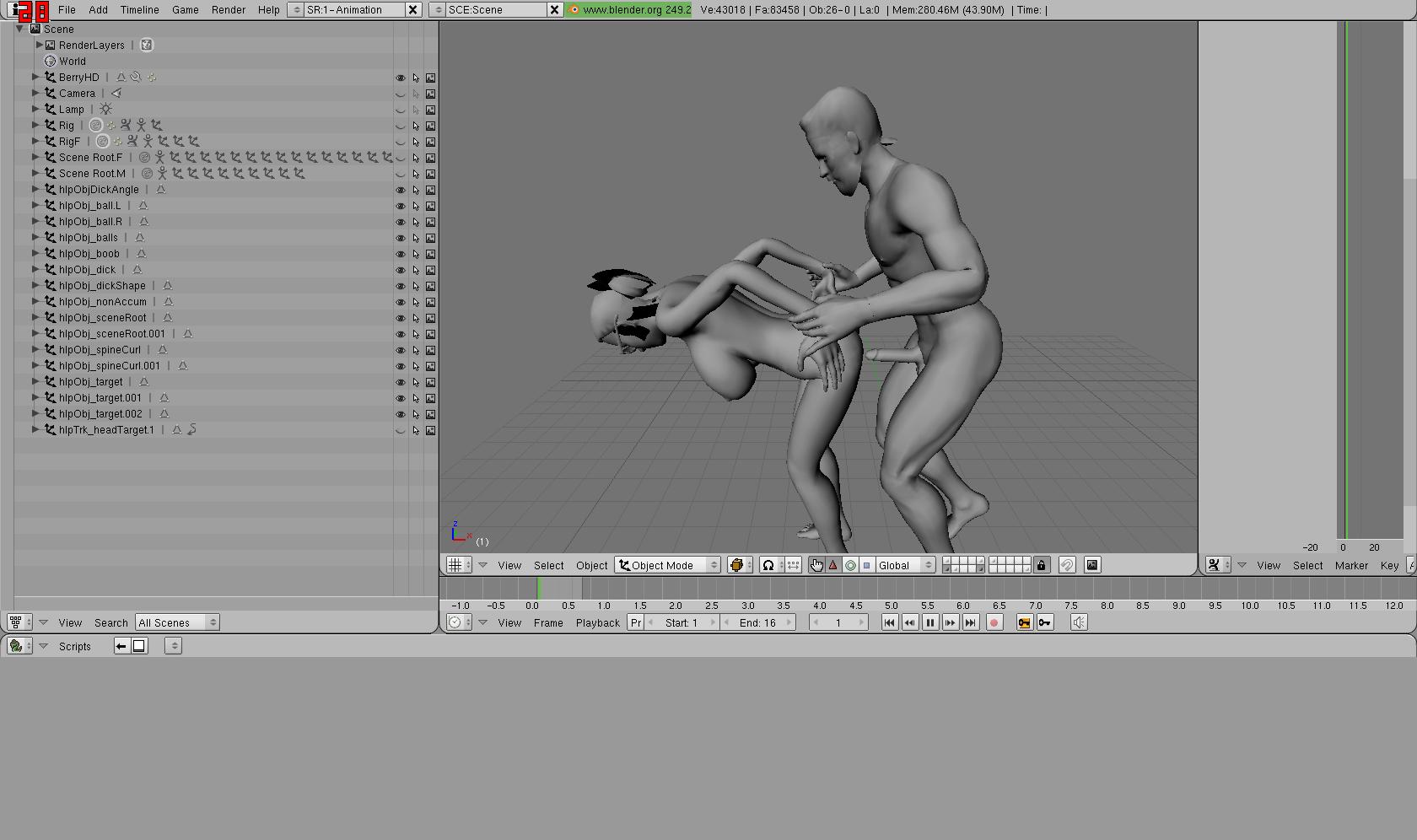Toggle visibility of Camera in outliner
This screenshot has width=1417, height=840.
[401, 94]
